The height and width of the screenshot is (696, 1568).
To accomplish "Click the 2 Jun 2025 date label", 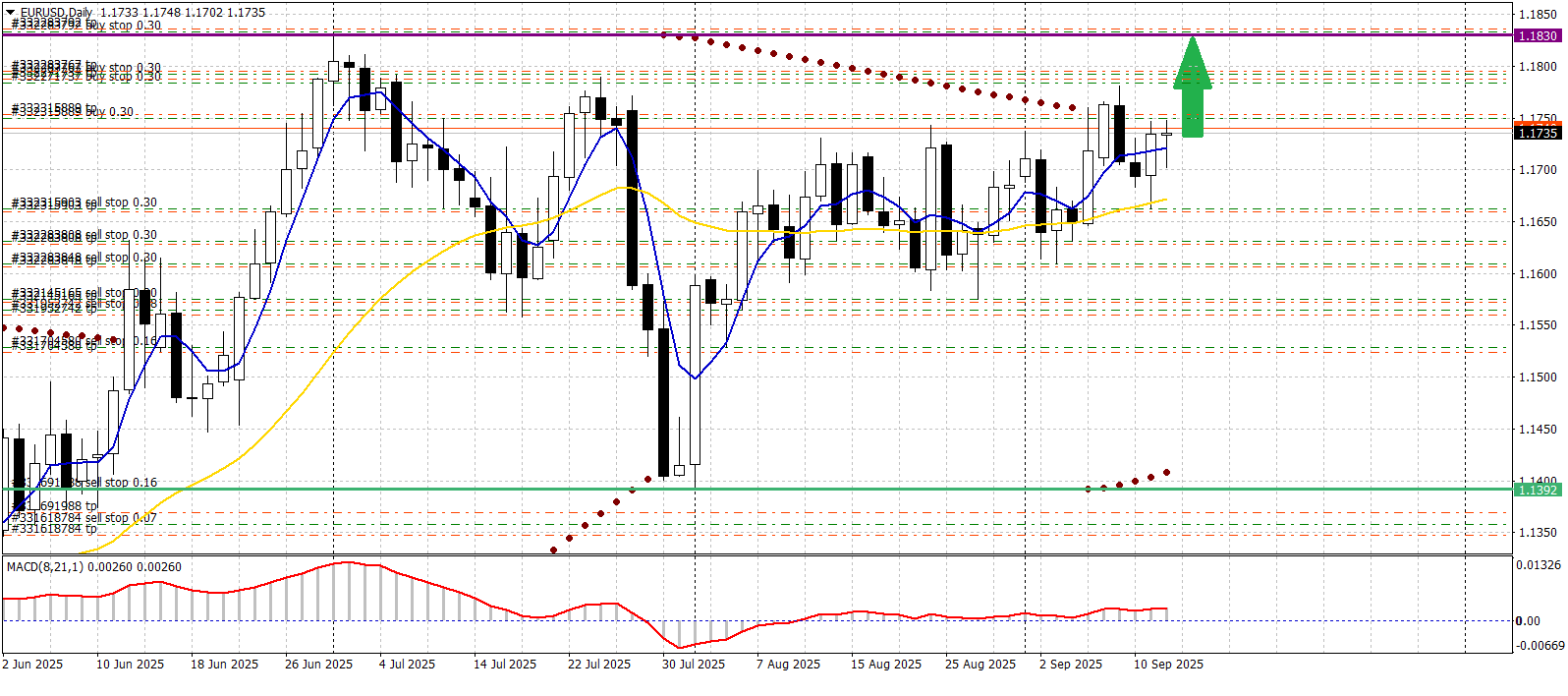I will point(32,665).
